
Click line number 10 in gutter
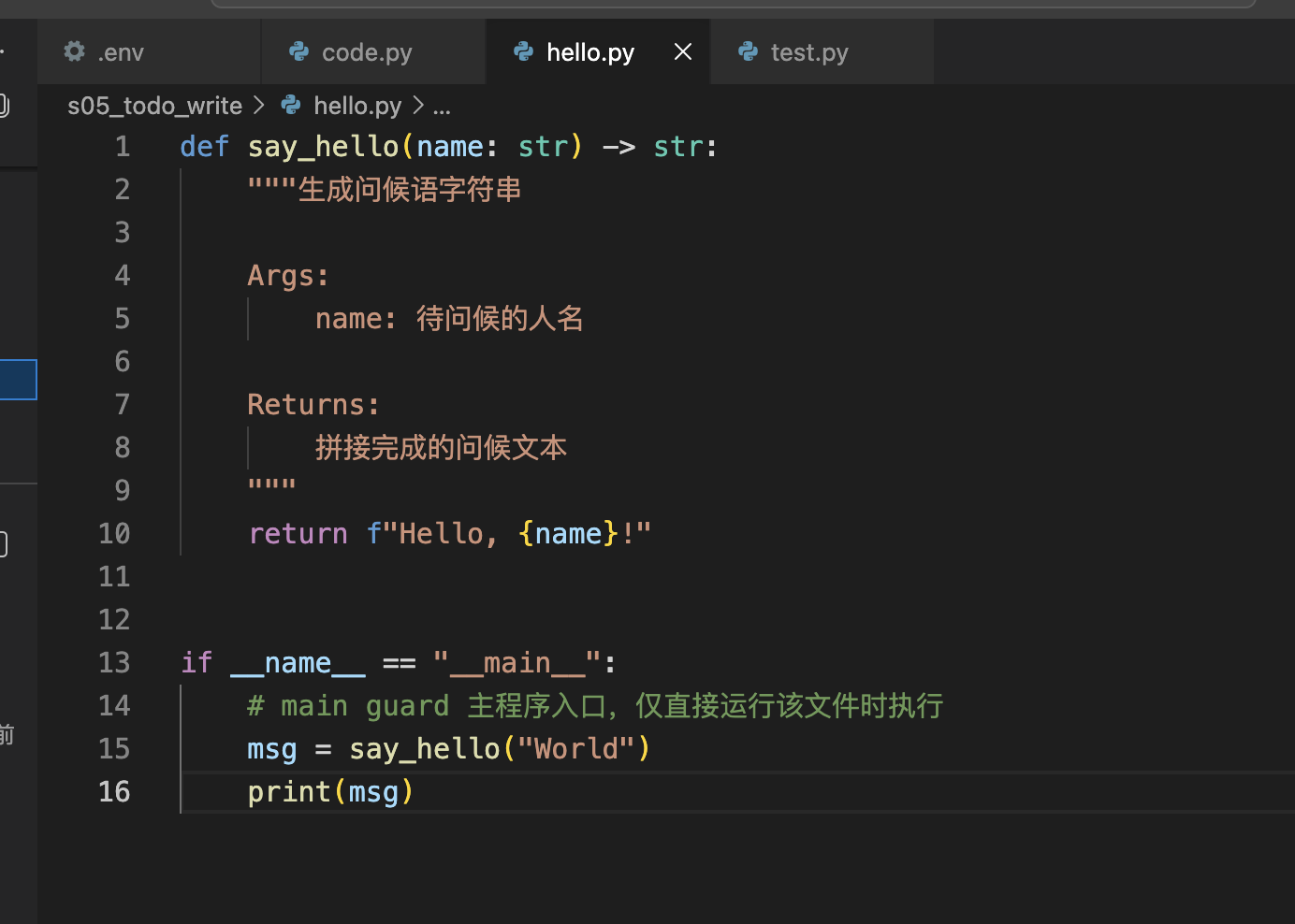click(114, 534)
